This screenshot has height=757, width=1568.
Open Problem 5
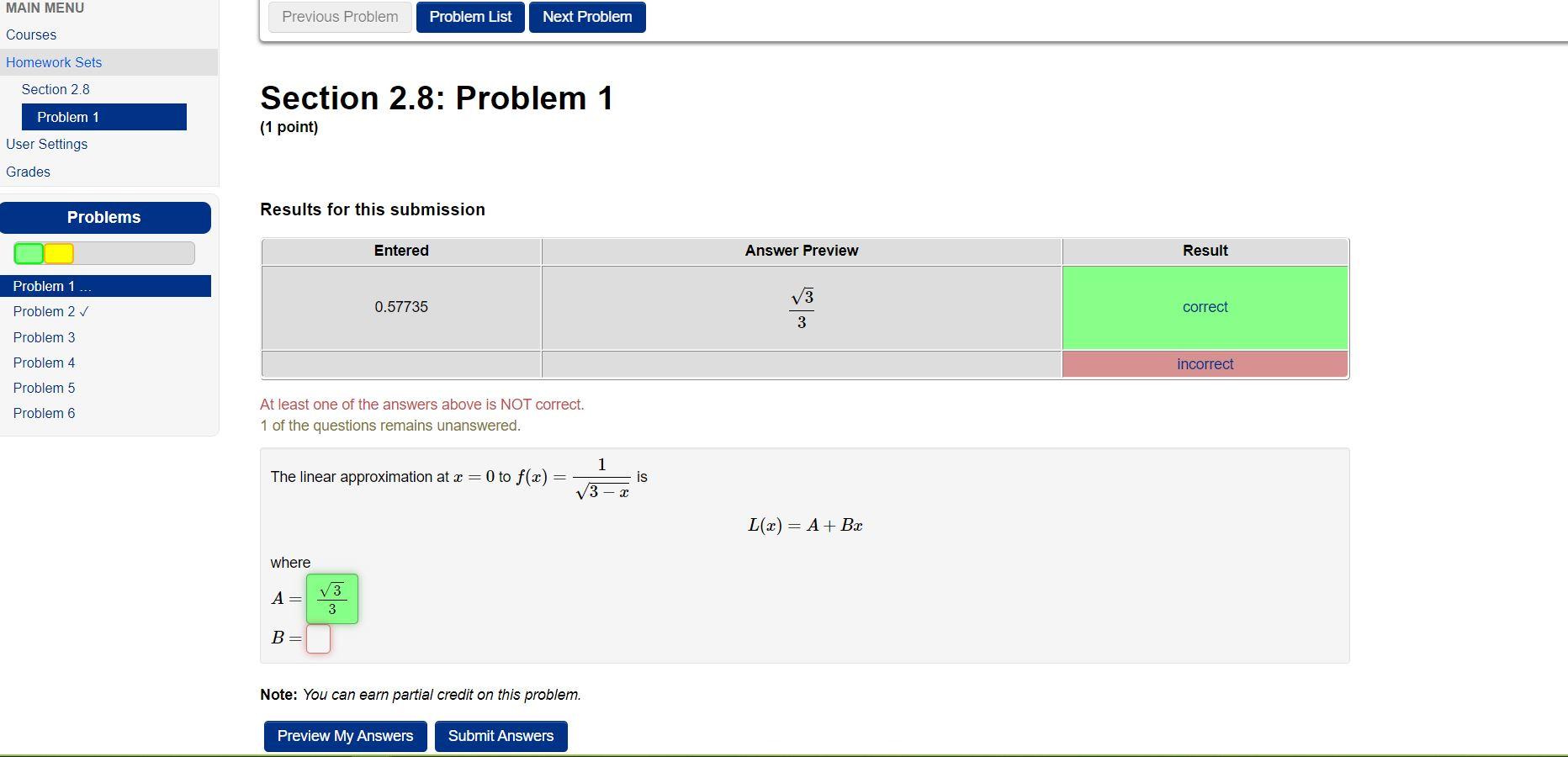point(44,388)
